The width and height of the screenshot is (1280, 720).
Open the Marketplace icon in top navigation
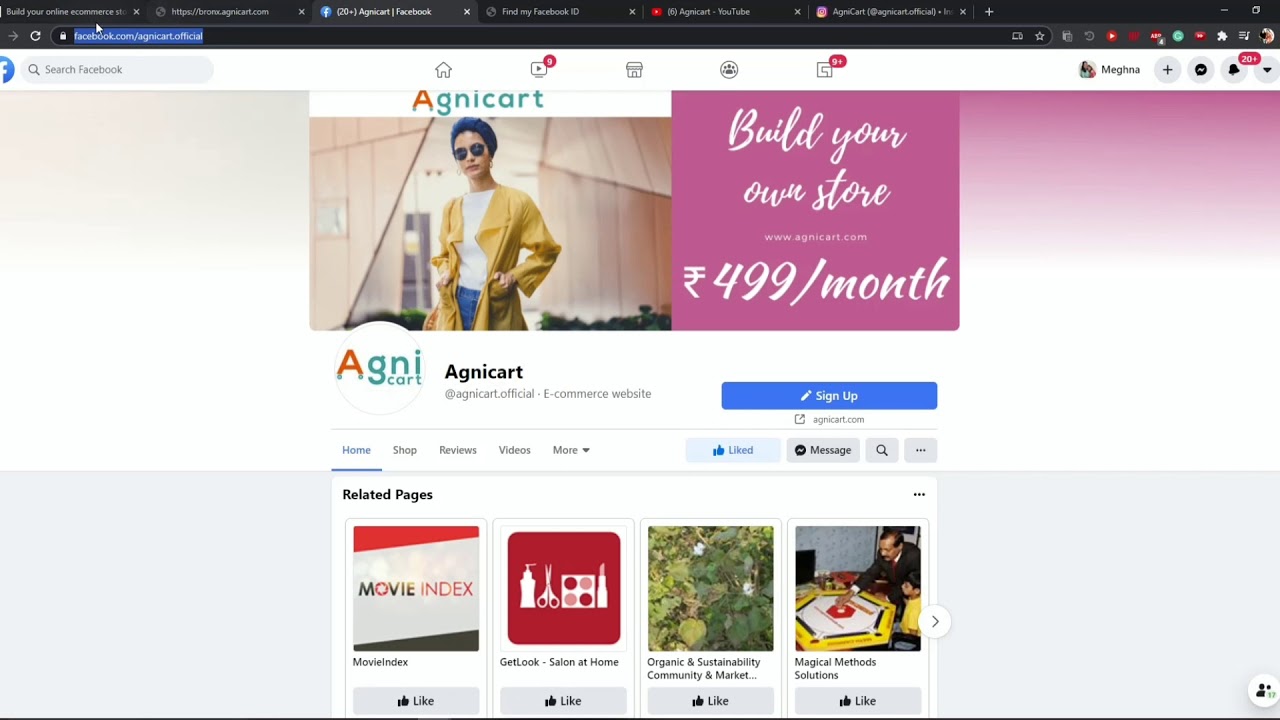tap(634, 70)
